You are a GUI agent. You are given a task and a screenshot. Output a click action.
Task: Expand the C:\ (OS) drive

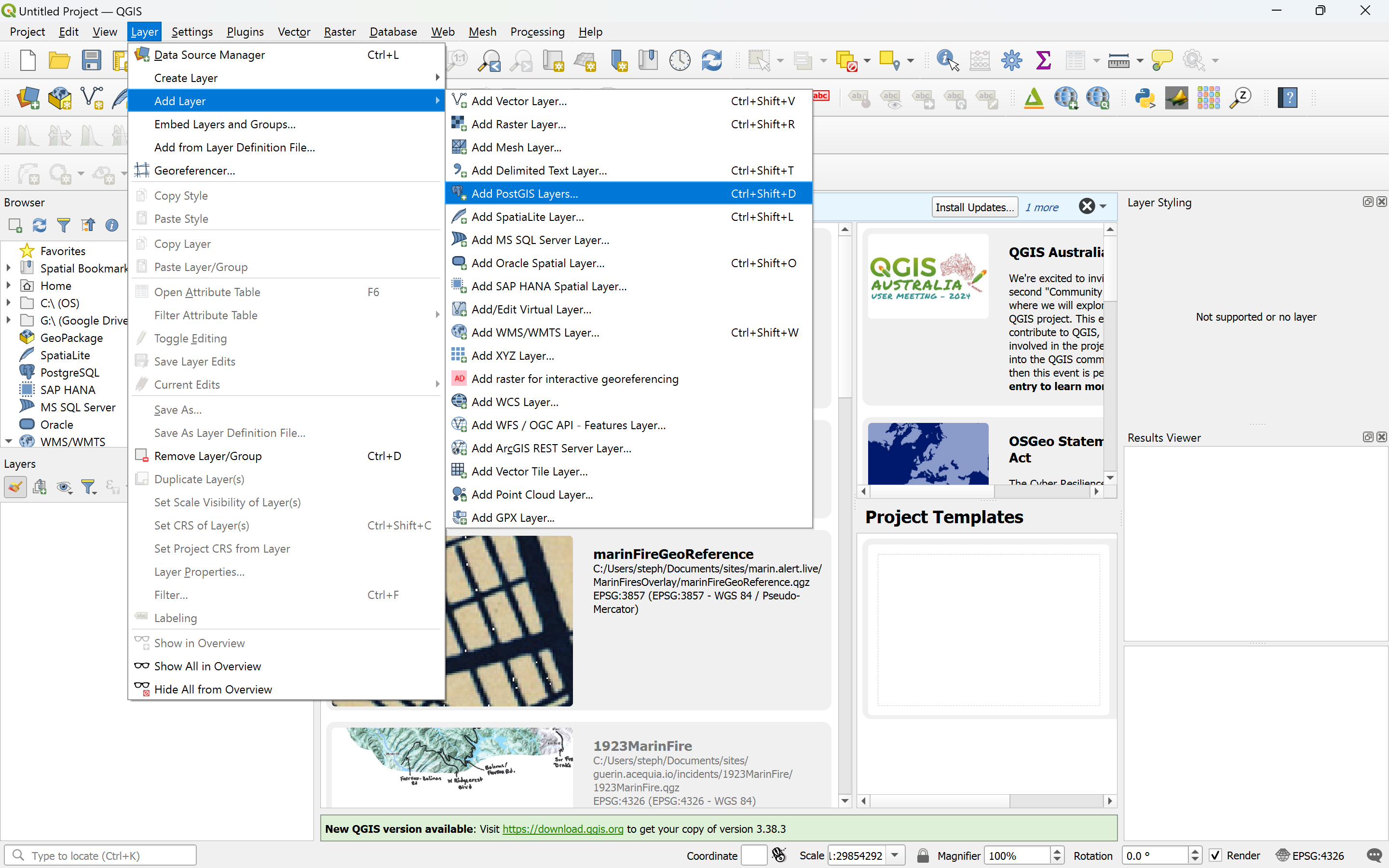click(x=9, y=302)
